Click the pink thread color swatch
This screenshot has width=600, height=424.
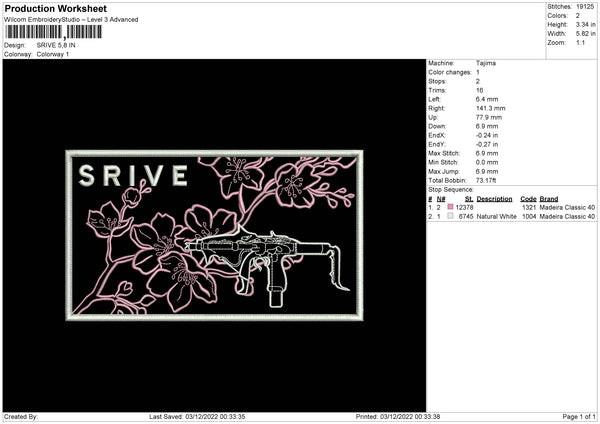pos(450,207)
